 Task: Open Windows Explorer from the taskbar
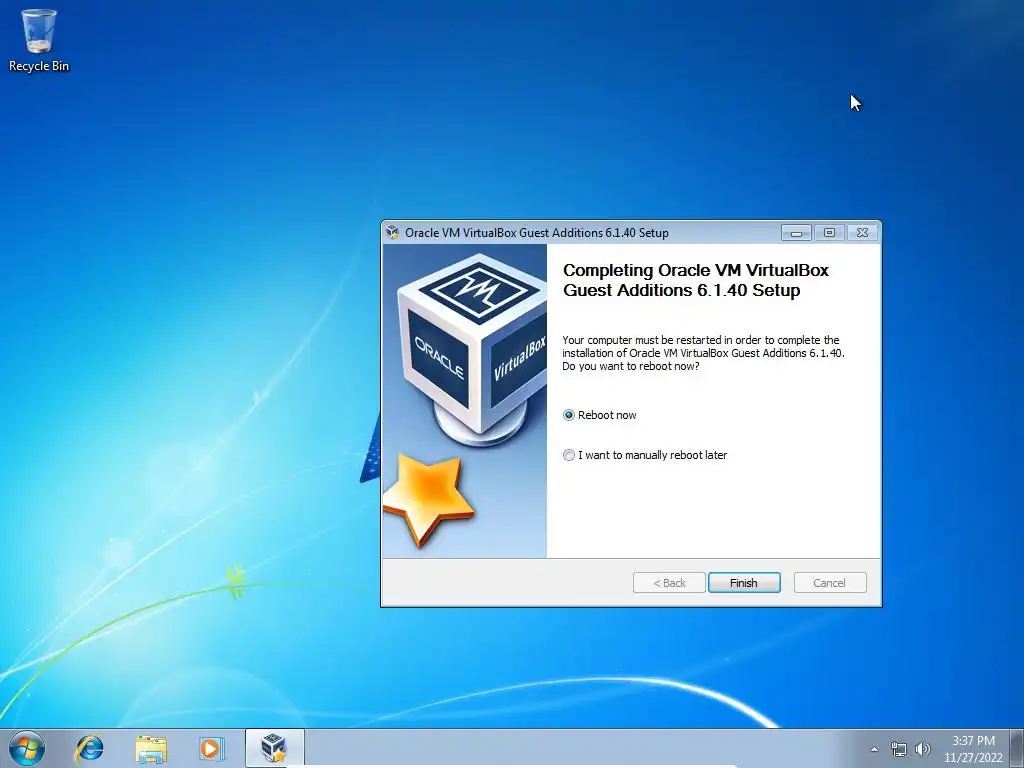coord(151,748)
